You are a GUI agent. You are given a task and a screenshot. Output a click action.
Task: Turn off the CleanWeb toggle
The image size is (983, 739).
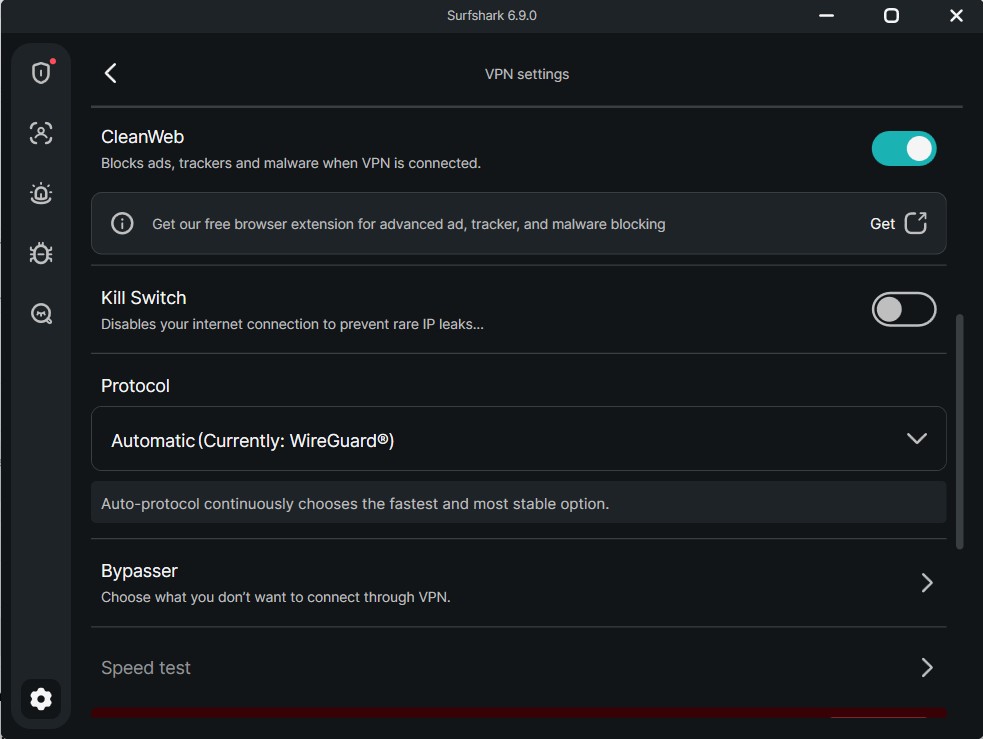pos(903,149)
